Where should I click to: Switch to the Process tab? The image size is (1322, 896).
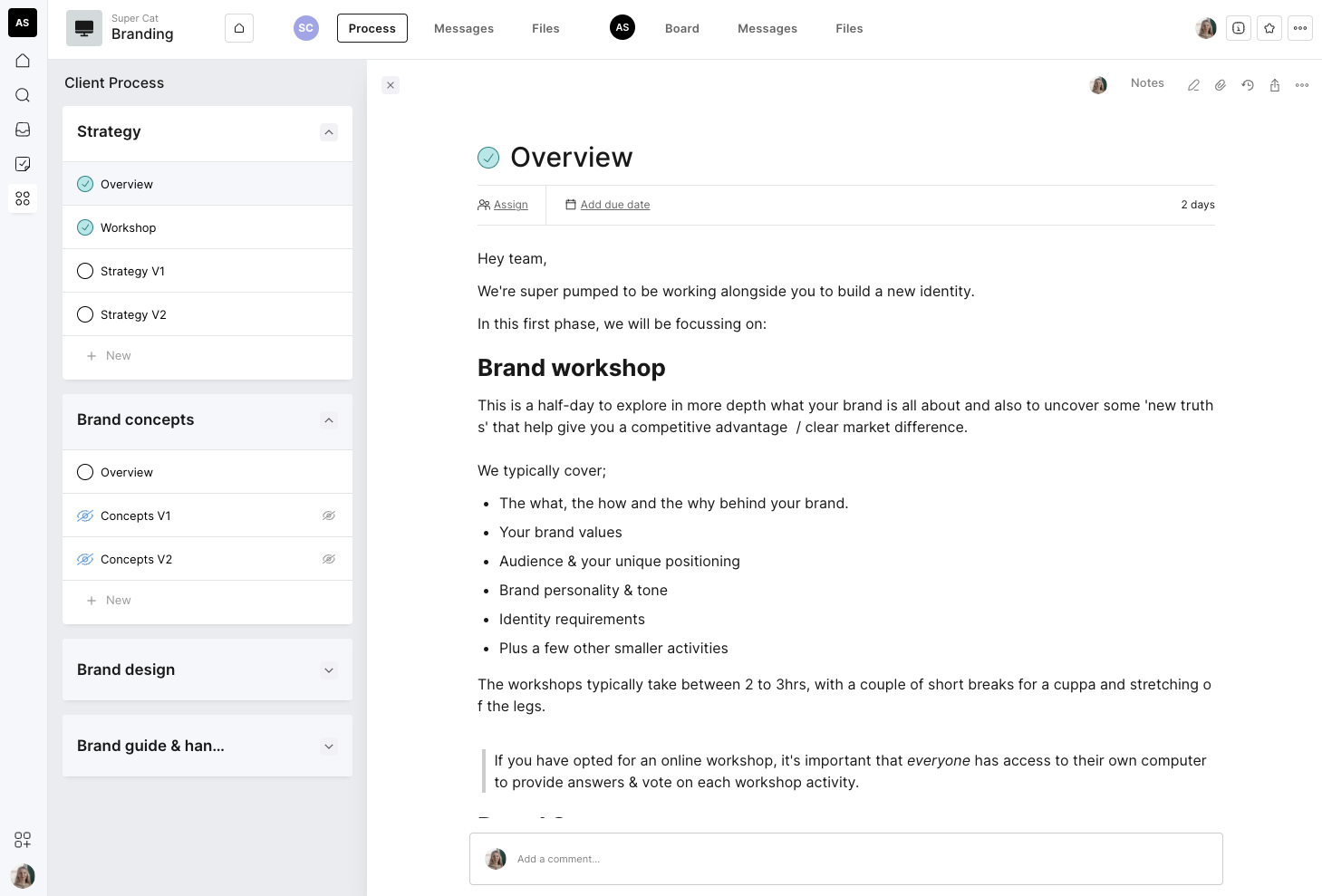point(372,28)
